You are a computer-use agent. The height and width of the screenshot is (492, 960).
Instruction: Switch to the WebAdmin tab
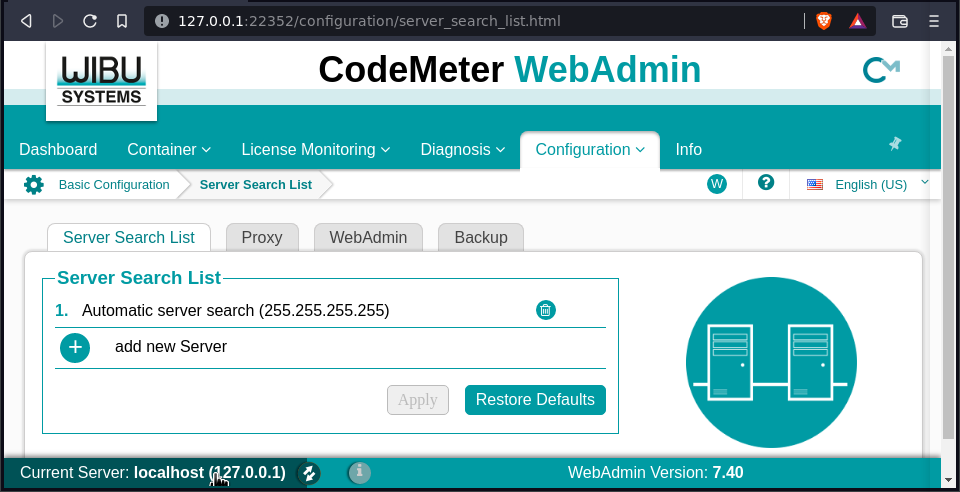click(368, 237)
